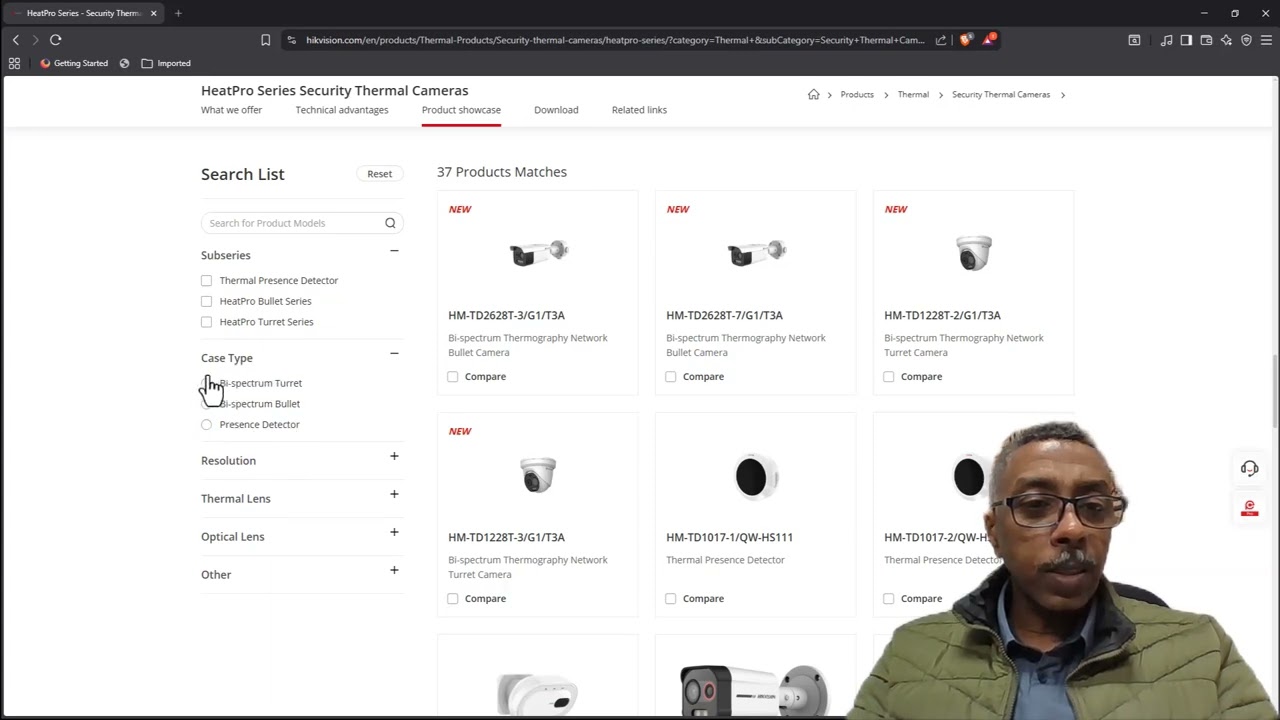
Task: Check the HeatPro Bullet Series box
Action: click(x=206, y=301)
